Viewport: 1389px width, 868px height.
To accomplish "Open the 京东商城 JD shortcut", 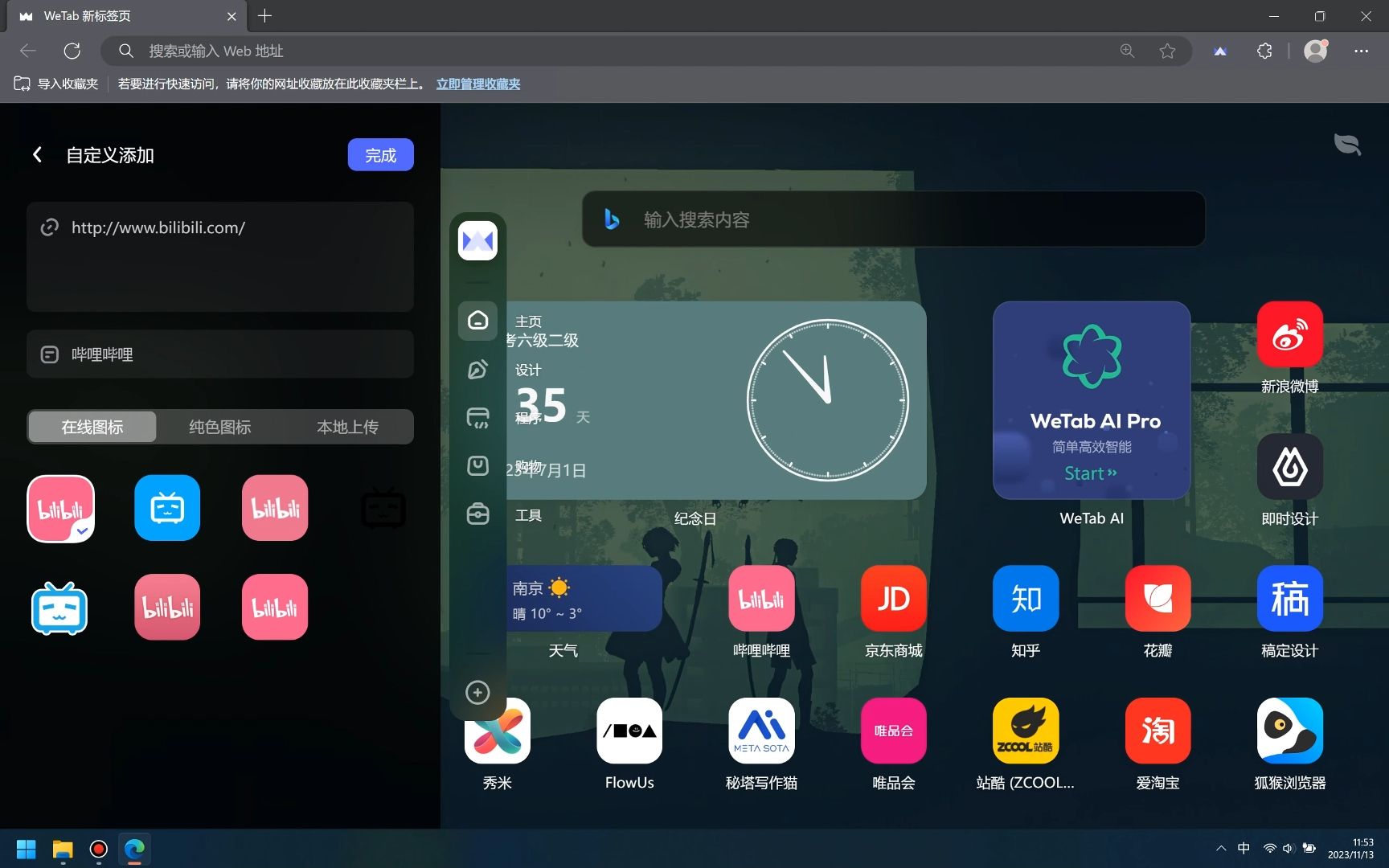I will [893, 599].
